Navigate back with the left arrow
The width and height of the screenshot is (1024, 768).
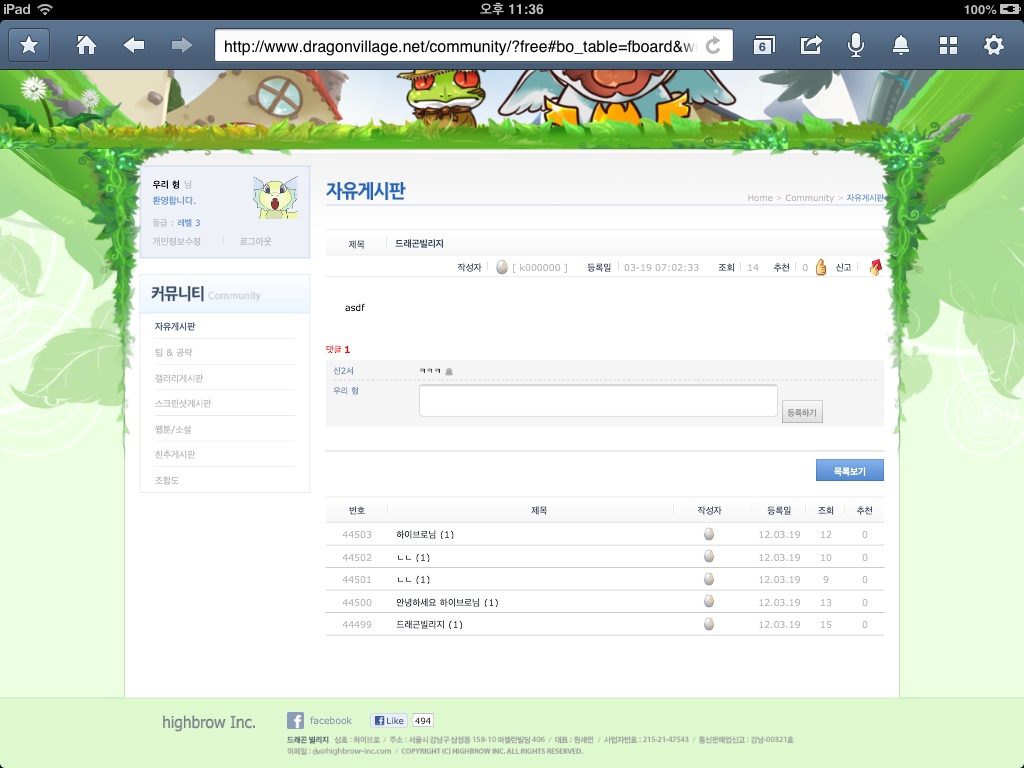click(x=134, y=45)
